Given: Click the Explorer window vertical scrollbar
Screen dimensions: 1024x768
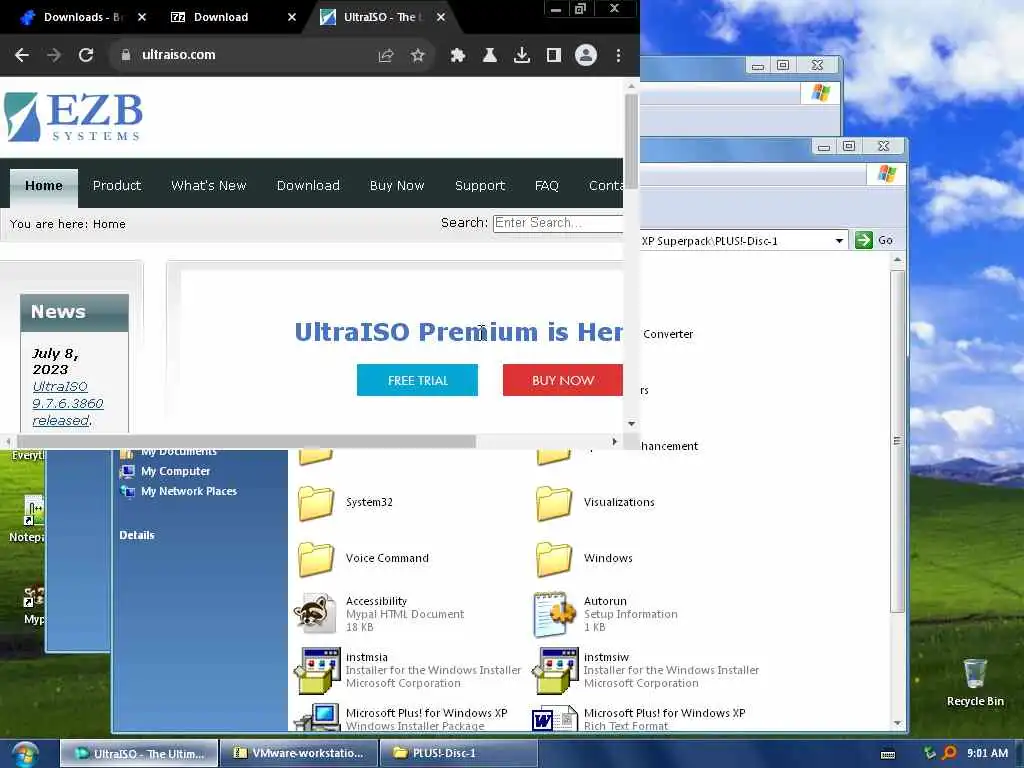Looking at the screenshot, I should (x=897, y=441).
